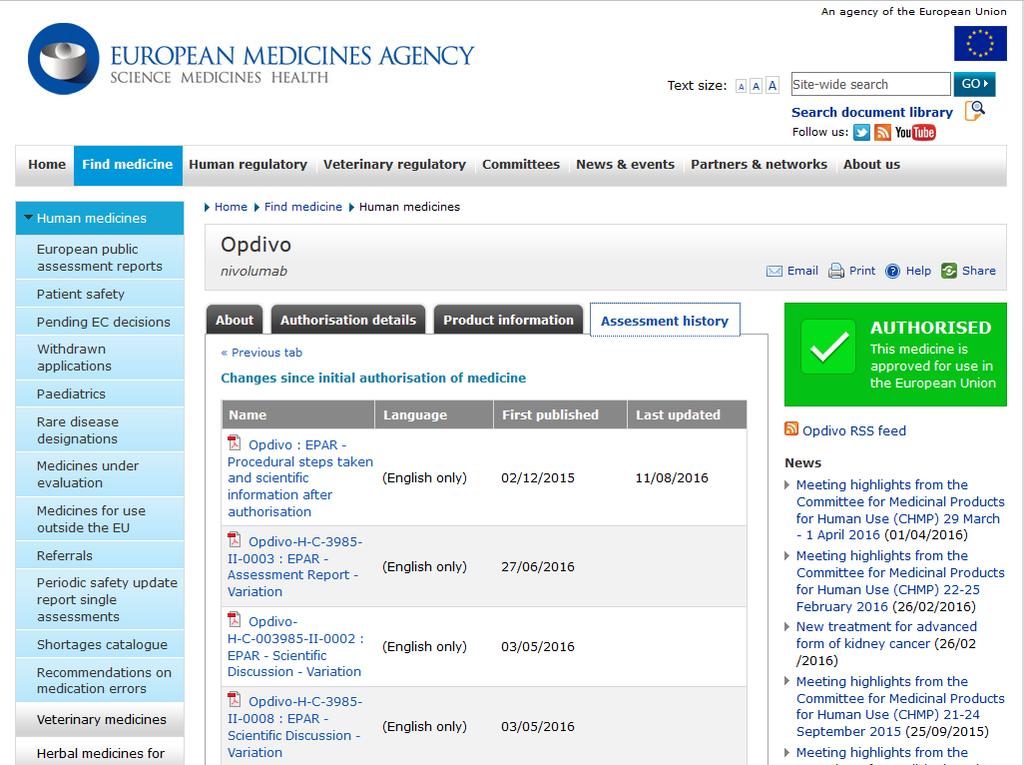Open New treatment for kidney cancer news
This screenshot has height=765, width=1024.
tap(886, 635)
